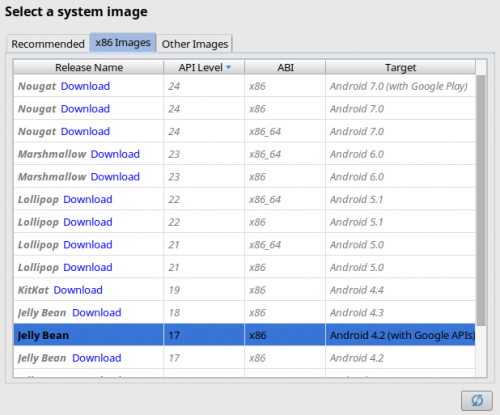Select the x86 Images tab

click(x=123, y=43)
